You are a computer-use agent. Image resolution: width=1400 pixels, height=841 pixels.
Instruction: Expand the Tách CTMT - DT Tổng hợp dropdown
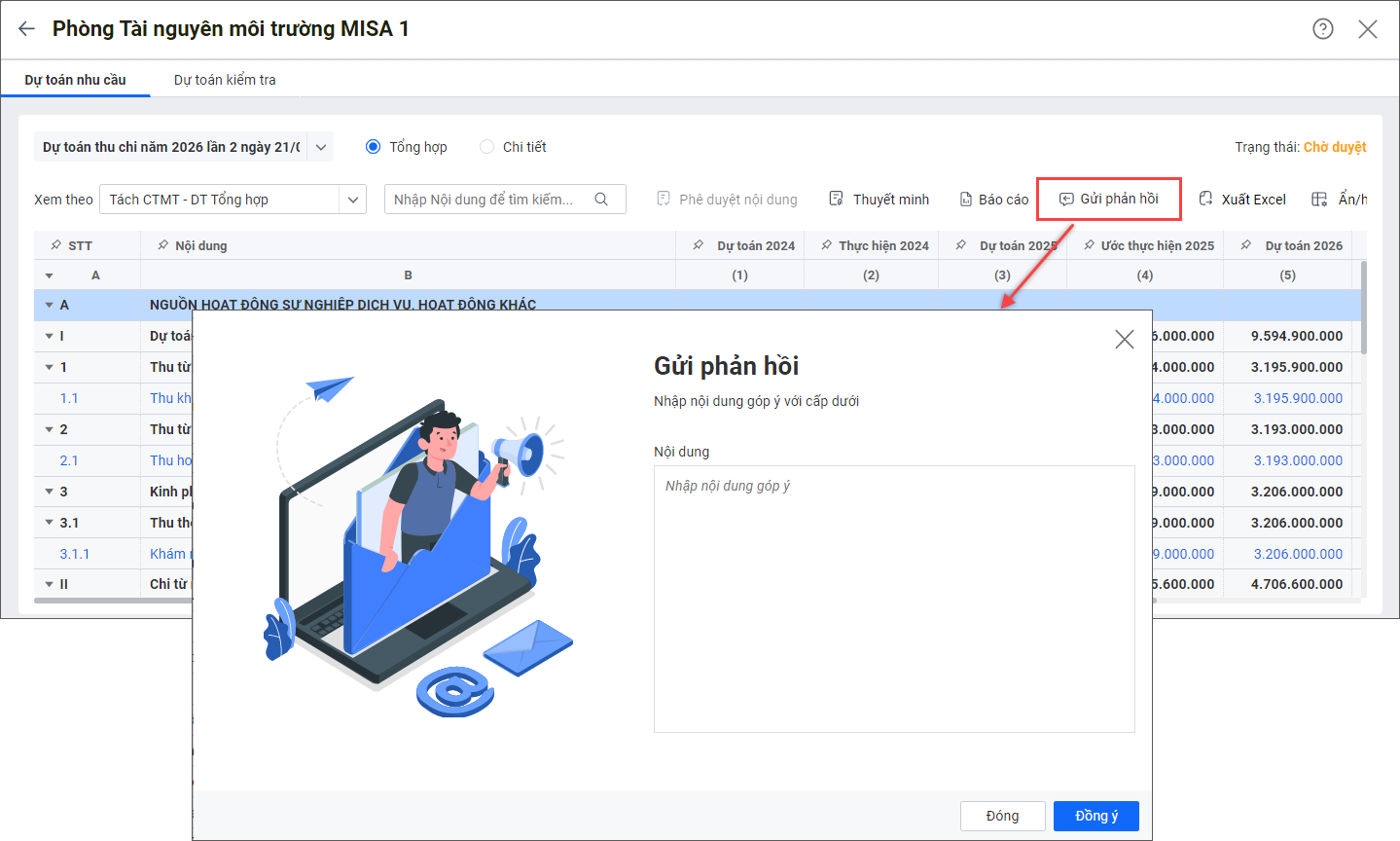352,200
